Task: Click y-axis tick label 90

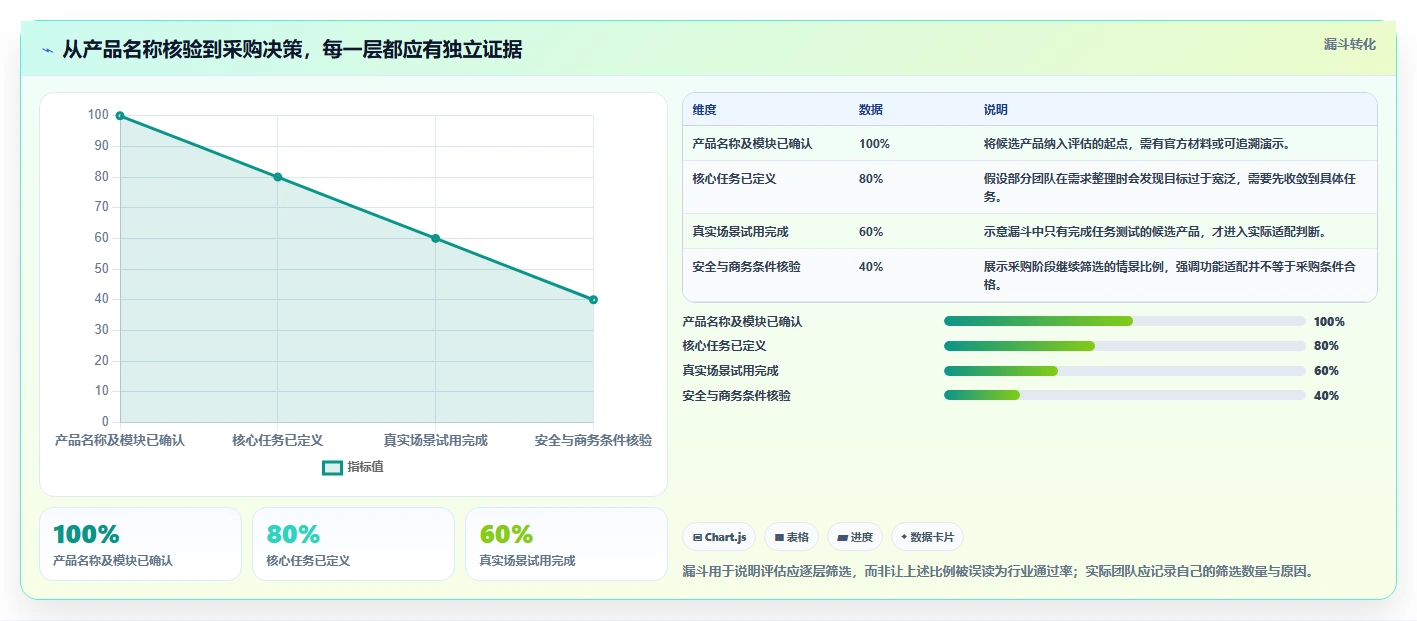Action: (101, 146)
